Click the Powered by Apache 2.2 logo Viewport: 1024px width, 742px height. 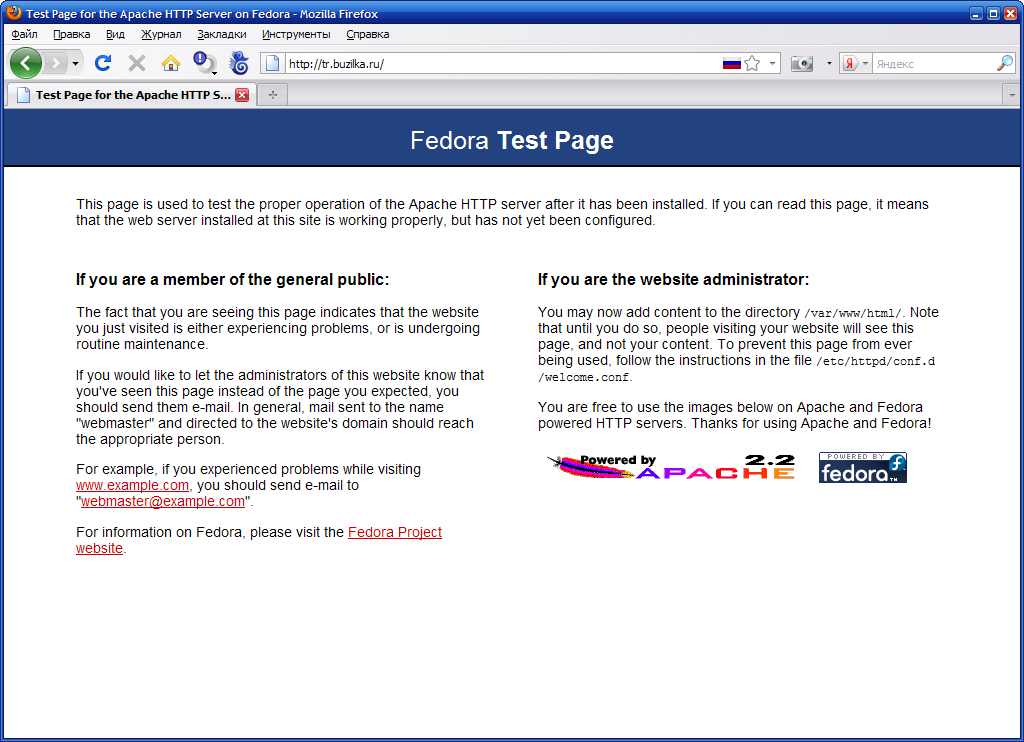coord(671,467)
